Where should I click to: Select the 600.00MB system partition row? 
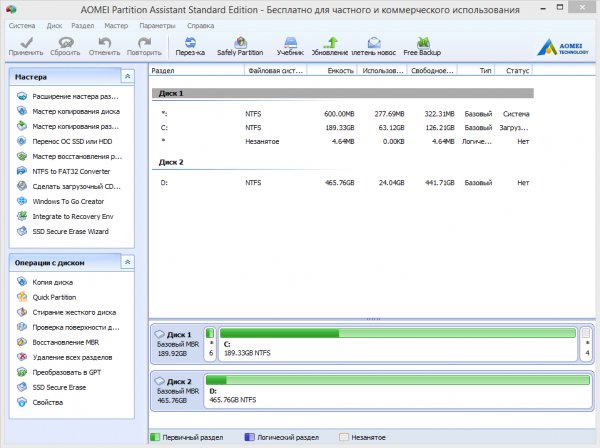(x=342, y=114)
